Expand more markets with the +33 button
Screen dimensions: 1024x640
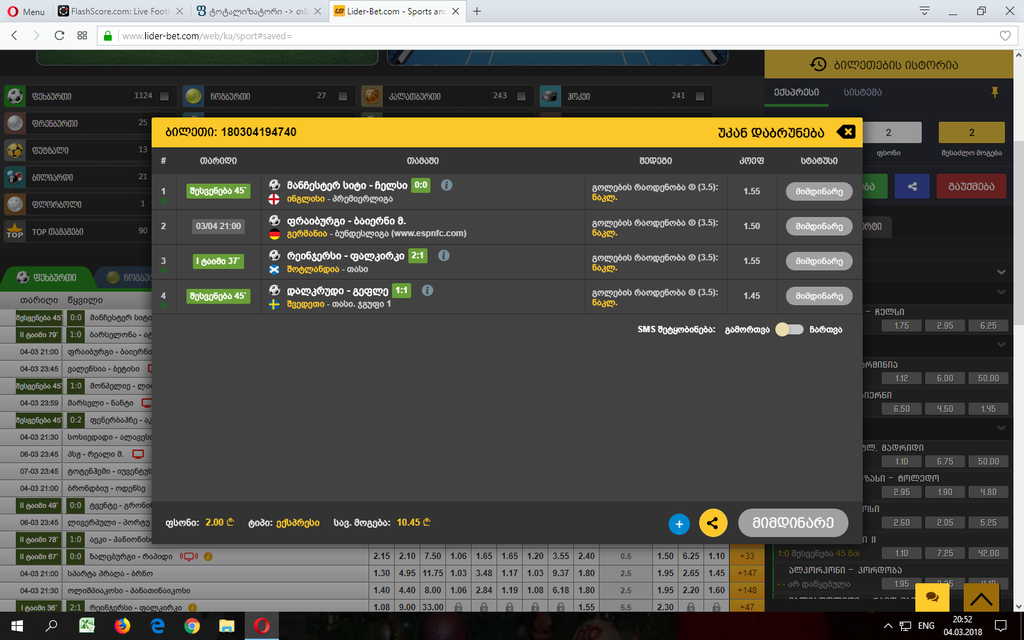pos(747,556)
